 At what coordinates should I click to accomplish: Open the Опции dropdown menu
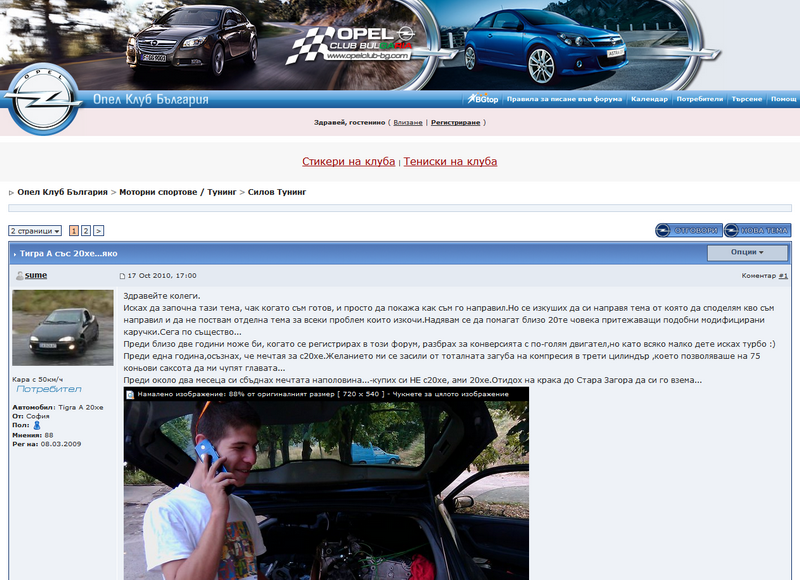click(x=747, y=253)
